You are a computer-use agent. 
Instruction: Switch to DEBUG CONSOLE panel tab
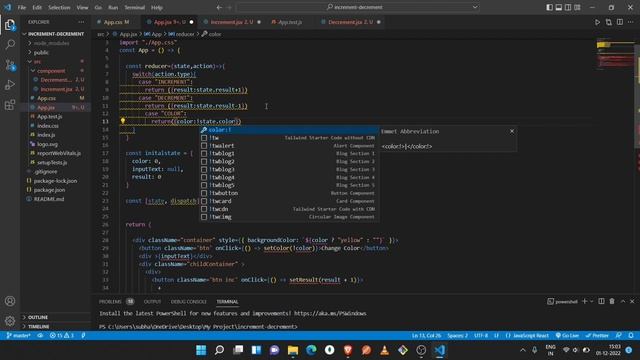[189, 302]
